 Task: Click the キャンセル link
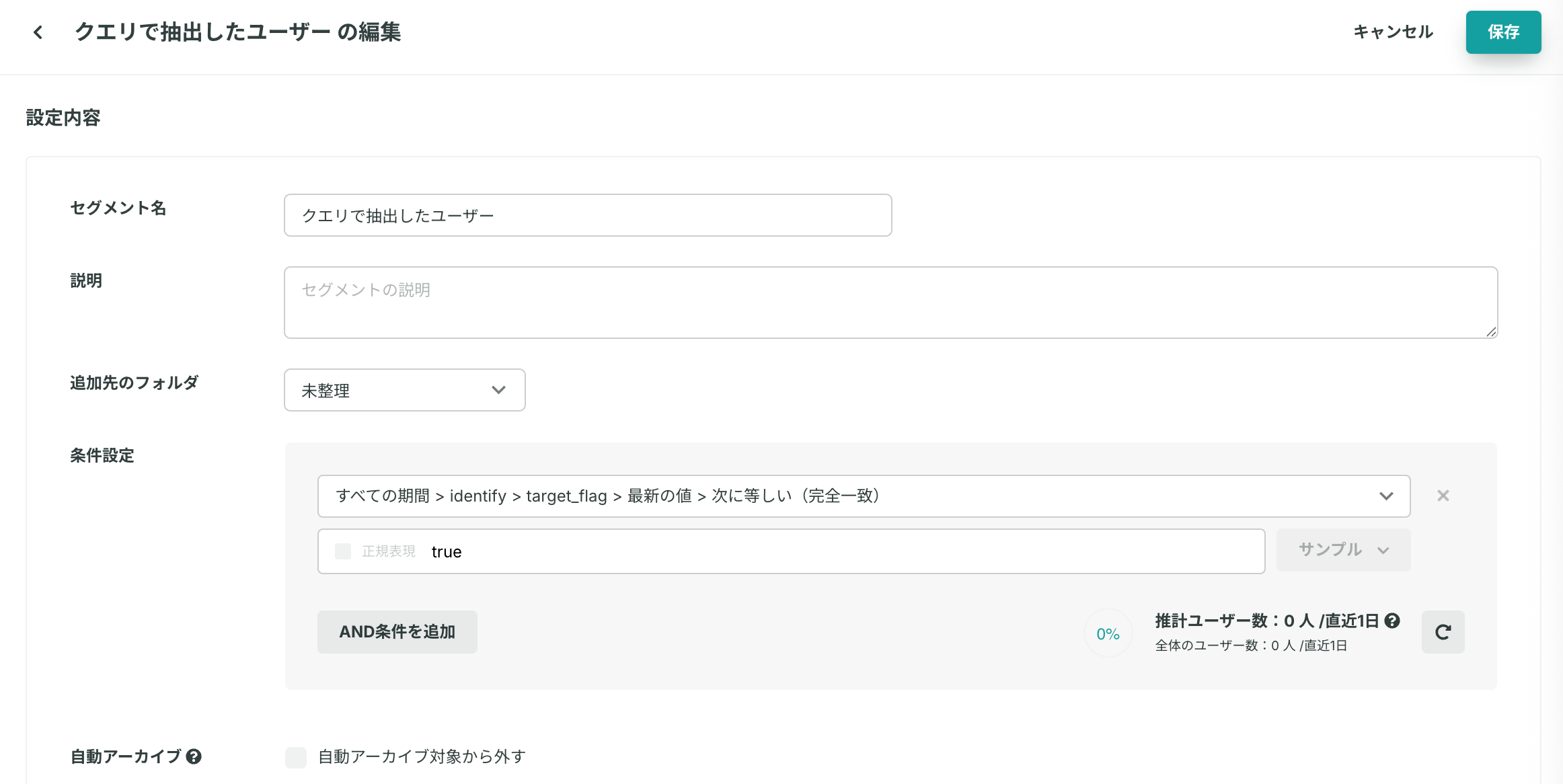click(x=1393, y=32)
